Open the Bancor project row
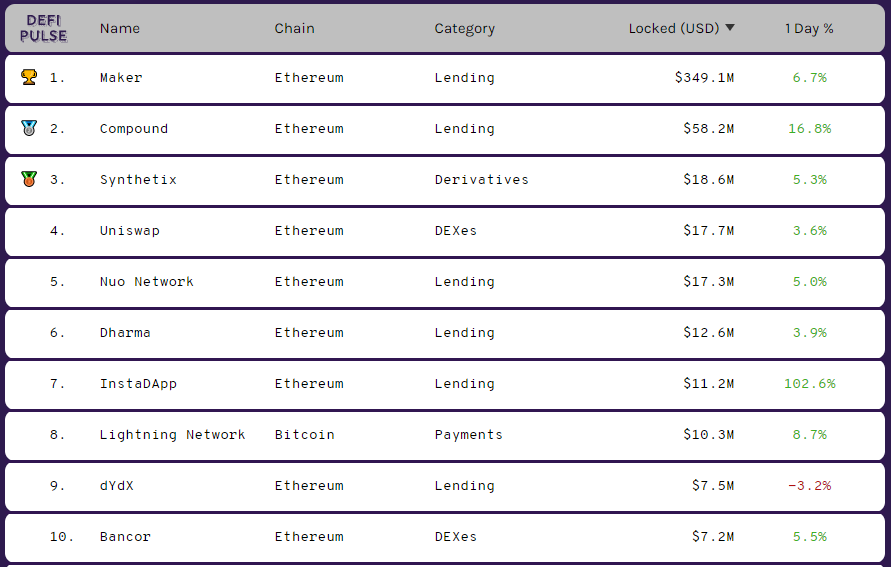 point(445,538)
